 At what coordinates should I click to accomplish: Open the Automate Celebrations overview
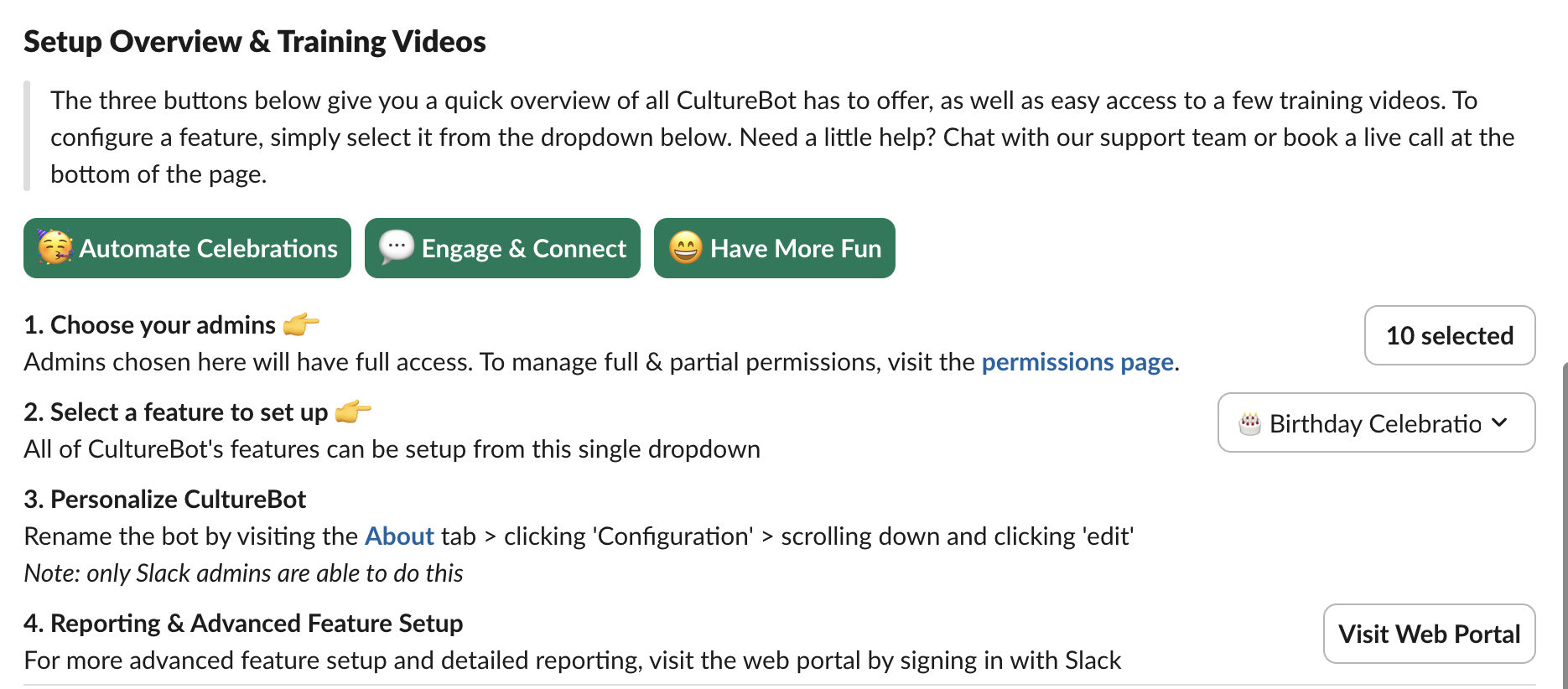click(x=187, y=248)
